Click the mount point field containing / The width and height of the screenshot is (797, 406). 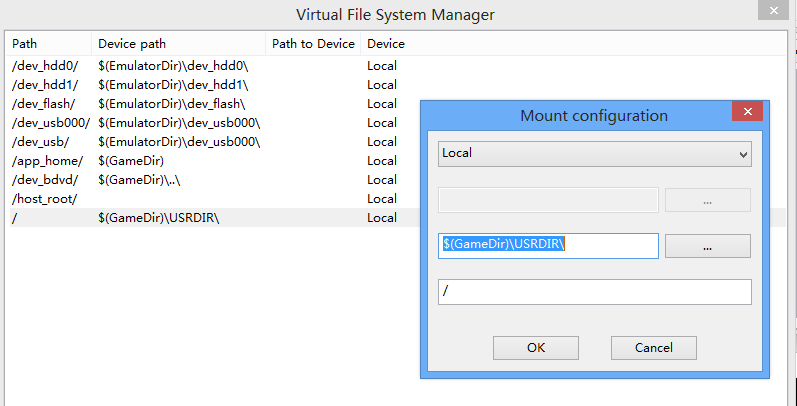pyautogui.click(x=595, y=292)
